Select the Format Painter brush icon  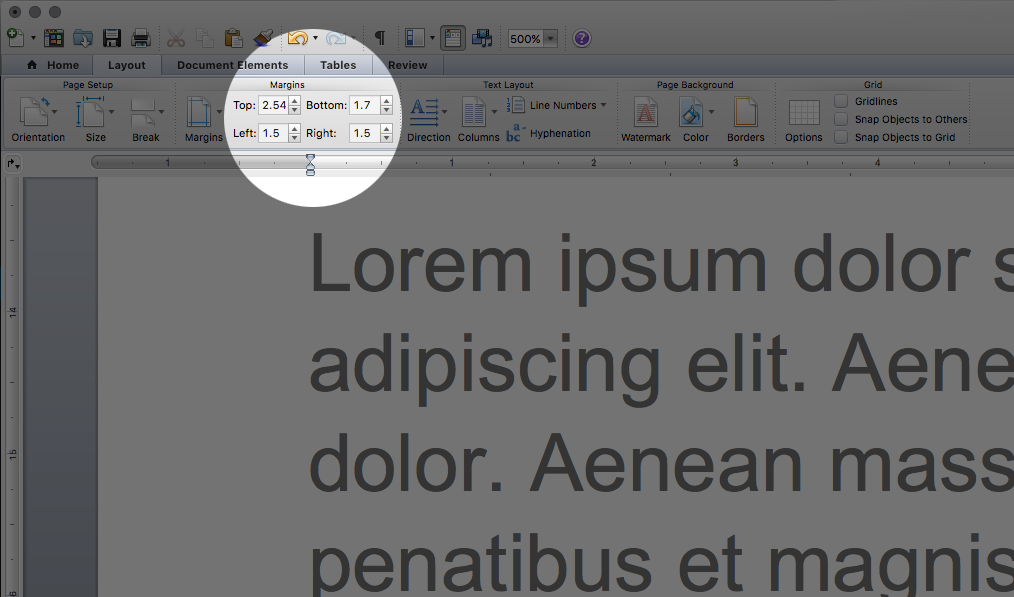(263, 38)
